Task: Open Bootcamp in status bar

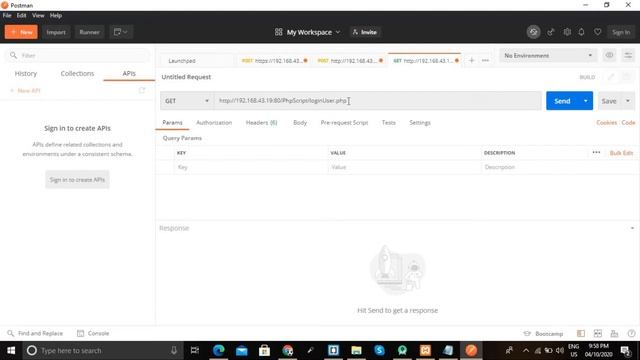Action: point(543,333)
